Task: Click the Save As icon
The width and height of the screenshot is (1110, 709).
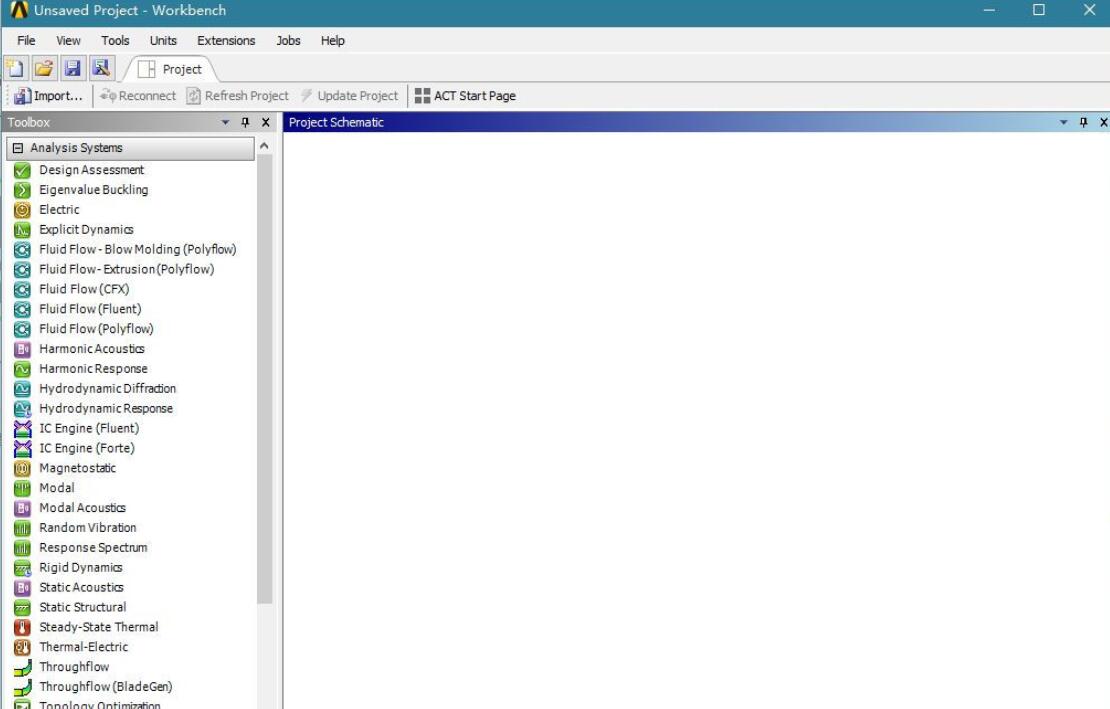Action: (101, 68)
